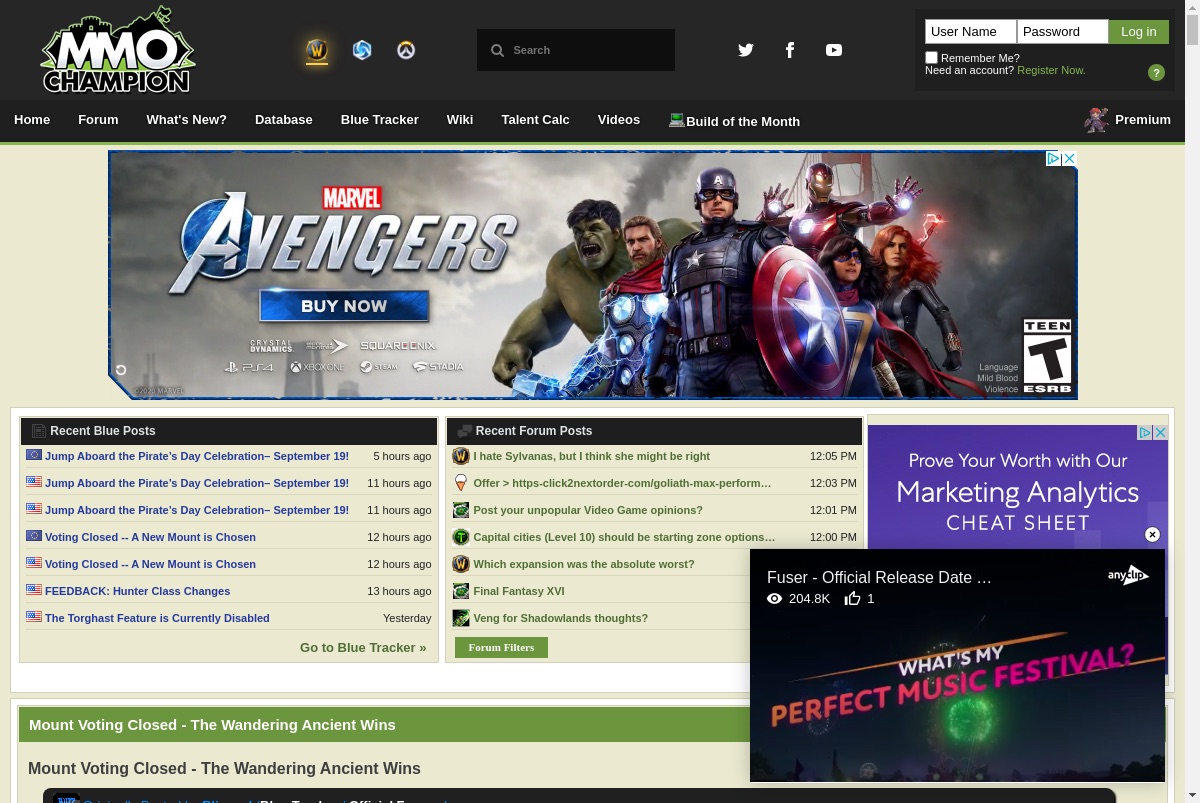Image resolution: width=1200 pixels, height=803 pixels.
Task: Click the anyclip logo in video player
Action: [1128, 575]
